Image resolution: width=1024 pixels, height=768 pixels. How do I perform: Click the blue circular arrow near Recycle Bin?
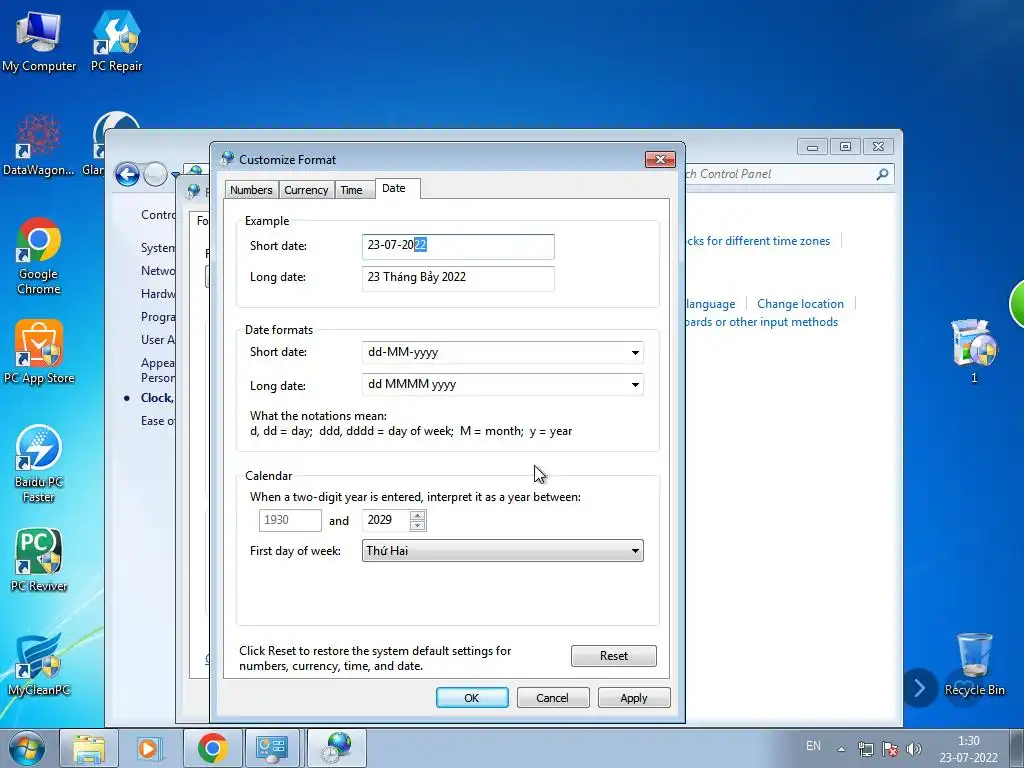pos(920,688)
